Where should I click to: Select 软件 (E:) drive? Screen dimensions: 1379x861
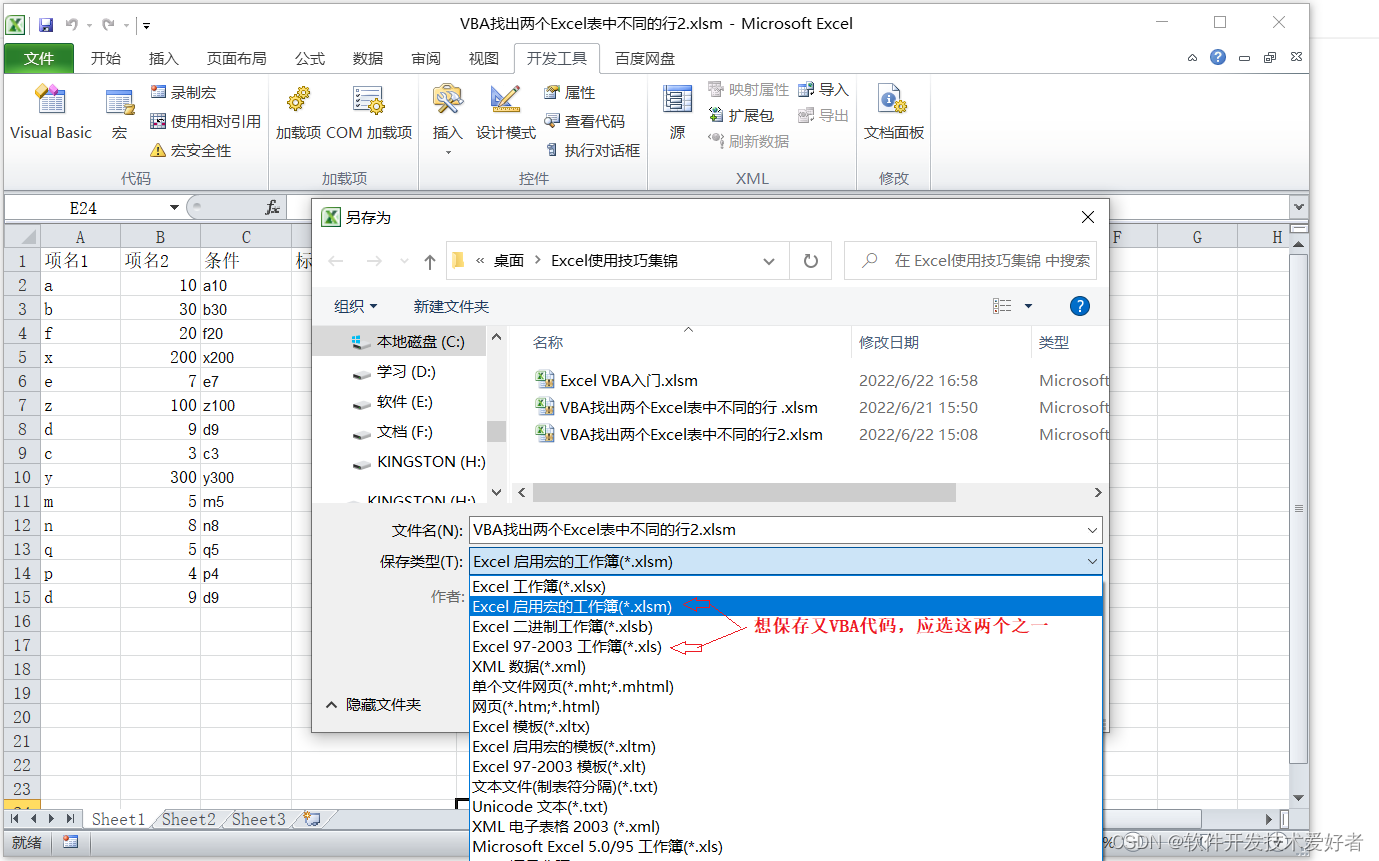[393, 402]
